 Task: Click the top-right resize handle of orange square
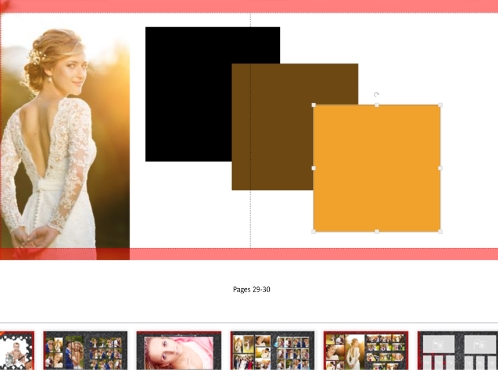[440, 105]
